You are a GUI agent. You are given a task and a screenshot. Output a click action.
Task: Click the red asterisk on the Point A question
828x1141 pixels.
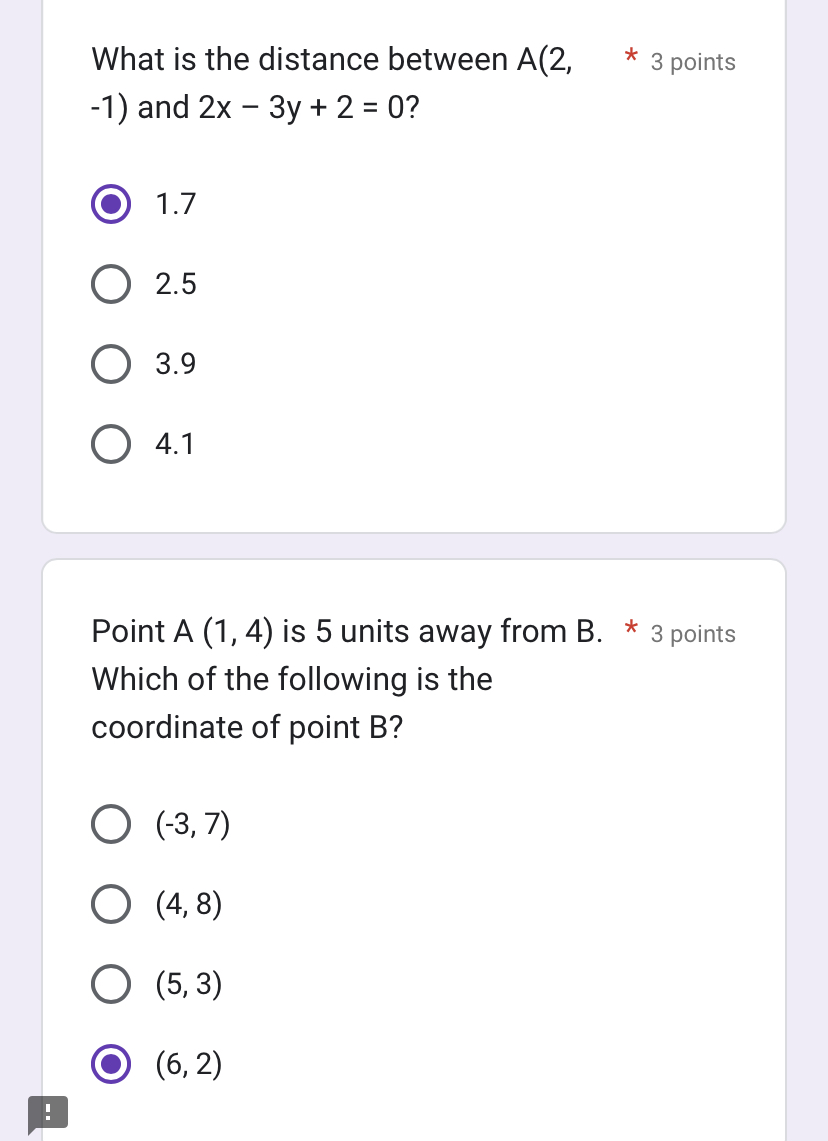631,631
